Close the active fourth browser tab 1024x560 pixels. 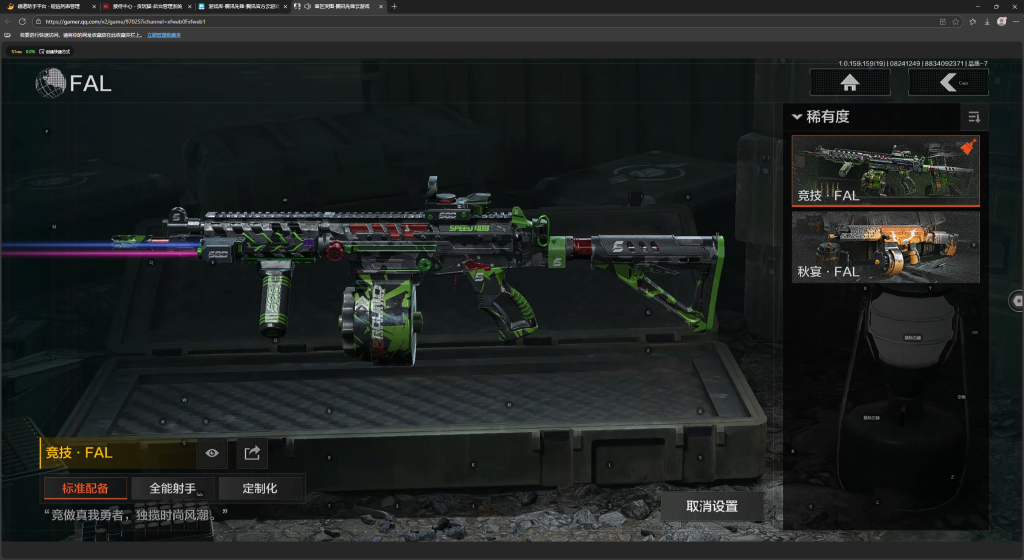pos(380,7)
